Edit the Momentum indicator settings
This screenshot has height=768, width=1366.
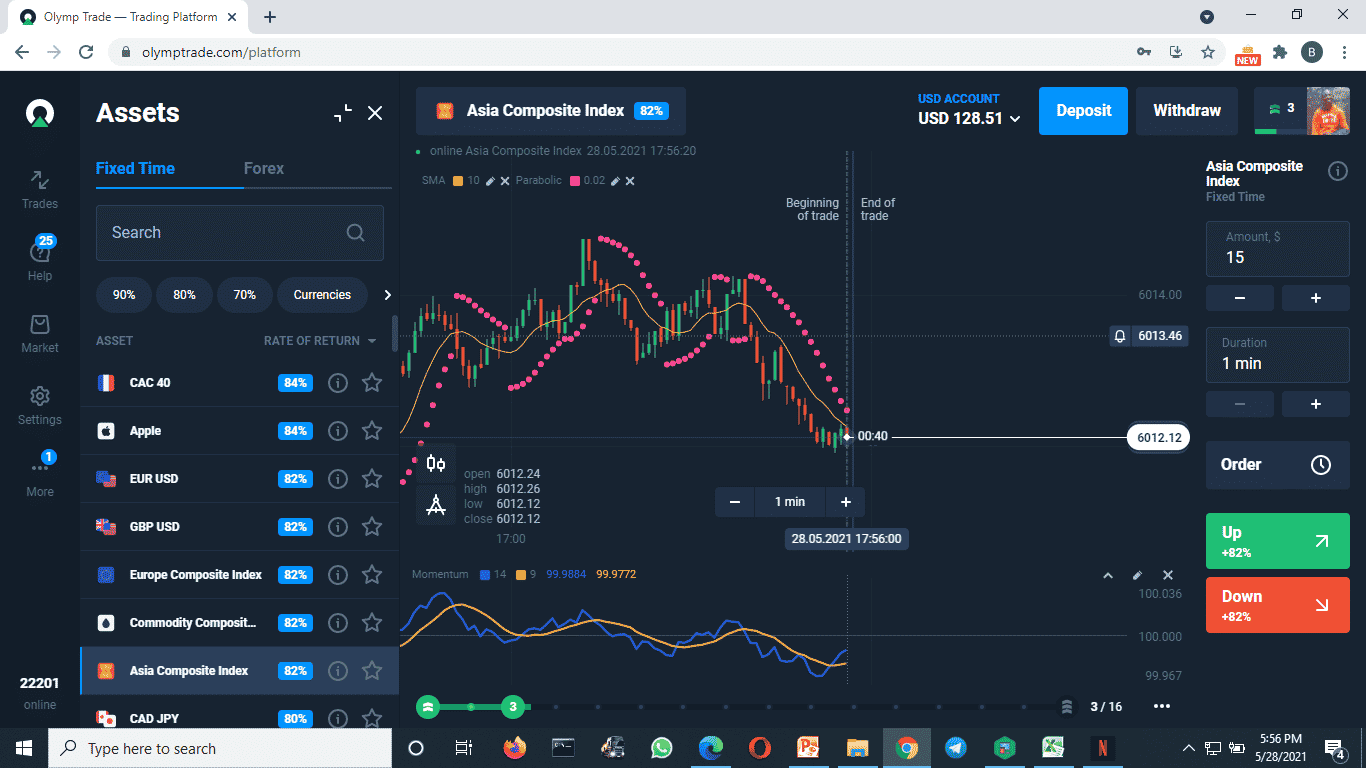click(1137, 576)
